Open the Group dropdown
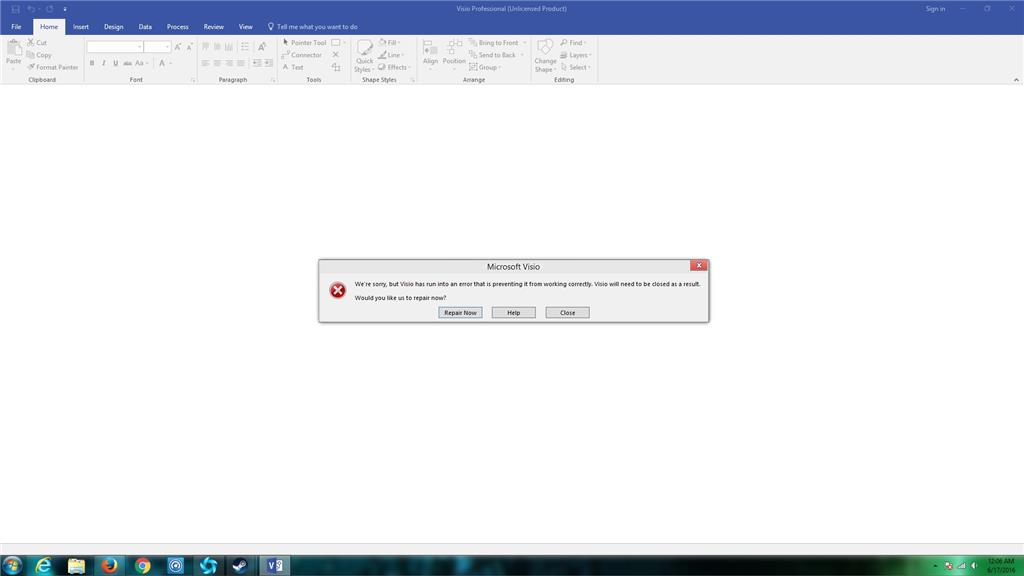This screenshot has width=1024, height=576. click(485, 67)
